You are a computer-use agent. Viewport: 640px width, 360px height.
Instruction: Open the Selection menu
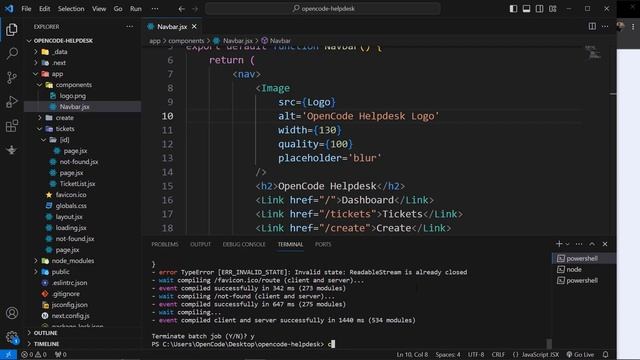(71, 9)
